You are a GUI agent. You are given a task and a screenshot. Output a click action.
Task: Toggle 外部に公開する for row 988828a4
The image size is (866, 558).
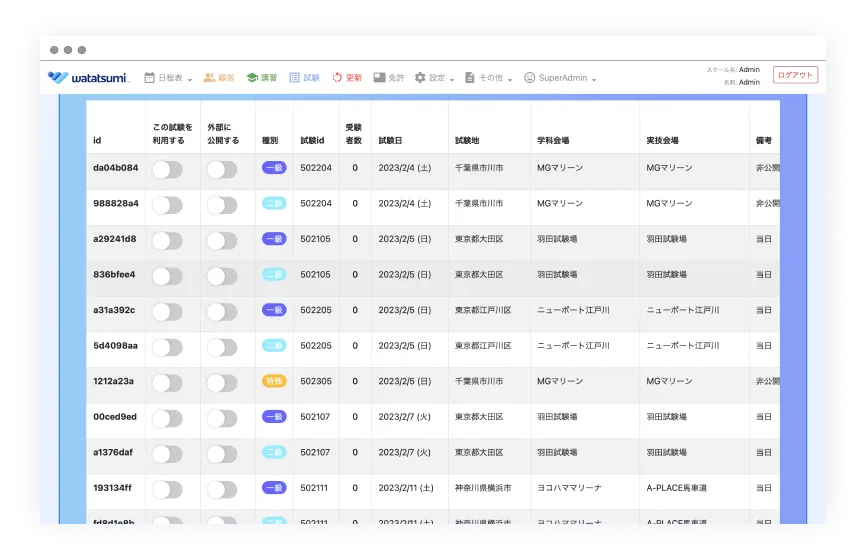point(221,205)
